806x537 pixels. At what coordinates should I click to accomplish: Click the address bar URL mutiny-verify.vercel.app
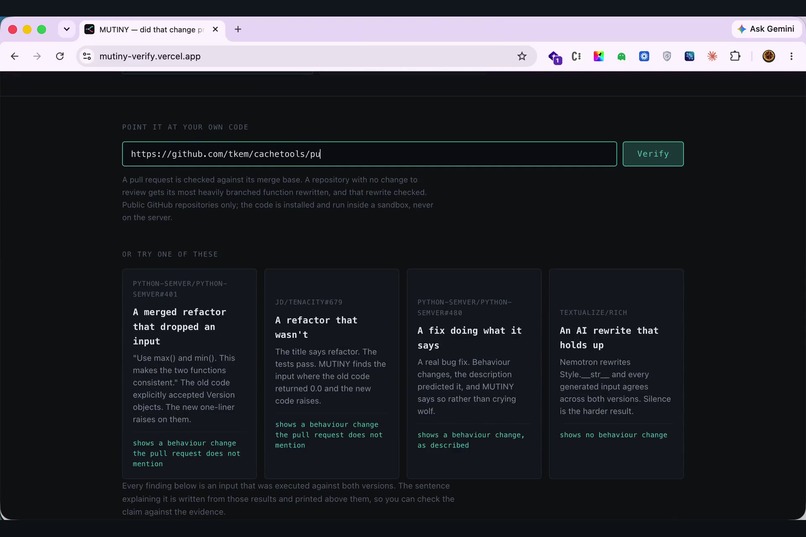coord(150,56)
